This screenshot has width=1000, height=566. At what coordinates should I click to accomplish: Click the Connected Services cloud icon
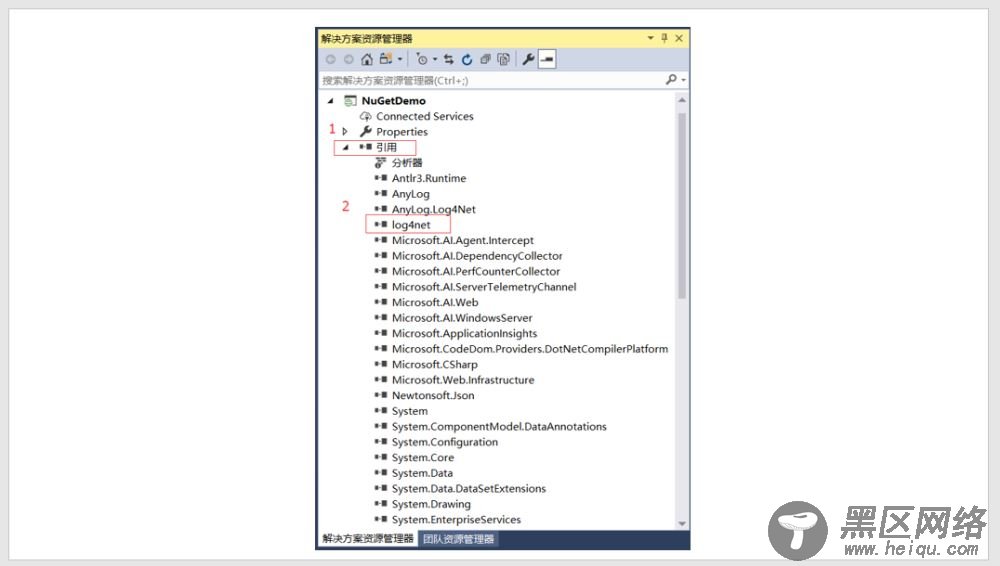(x=365, y=116)
